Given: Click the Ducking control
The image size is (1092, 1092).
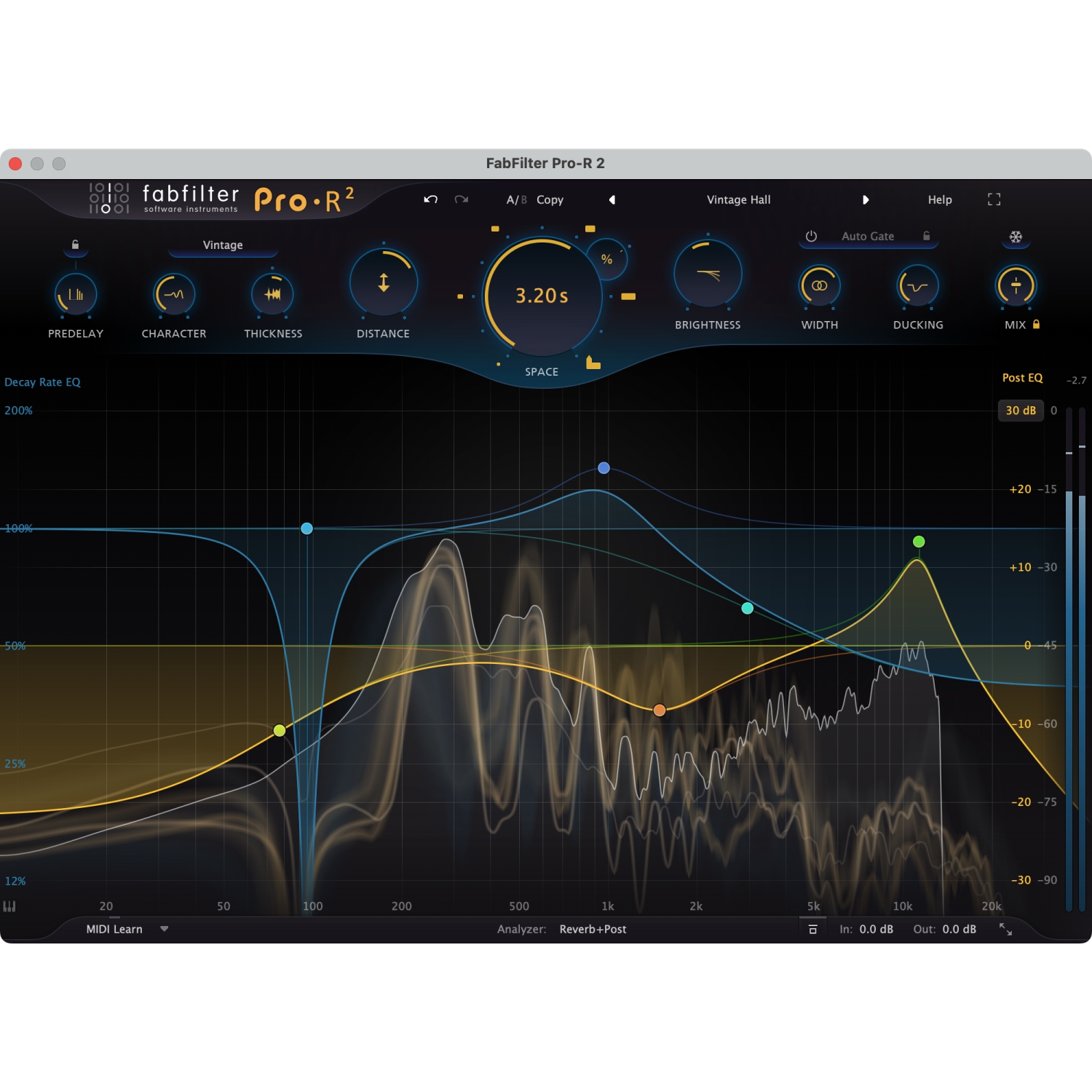Looking at the screenshot, I should pos(917,286).
